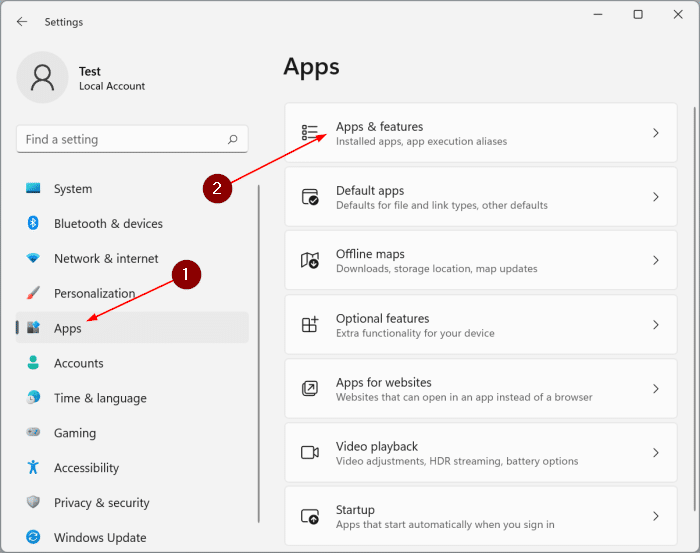Click the search magnifier icon
The width and height of the screenshot is (700, 553).
pos(233,139)
